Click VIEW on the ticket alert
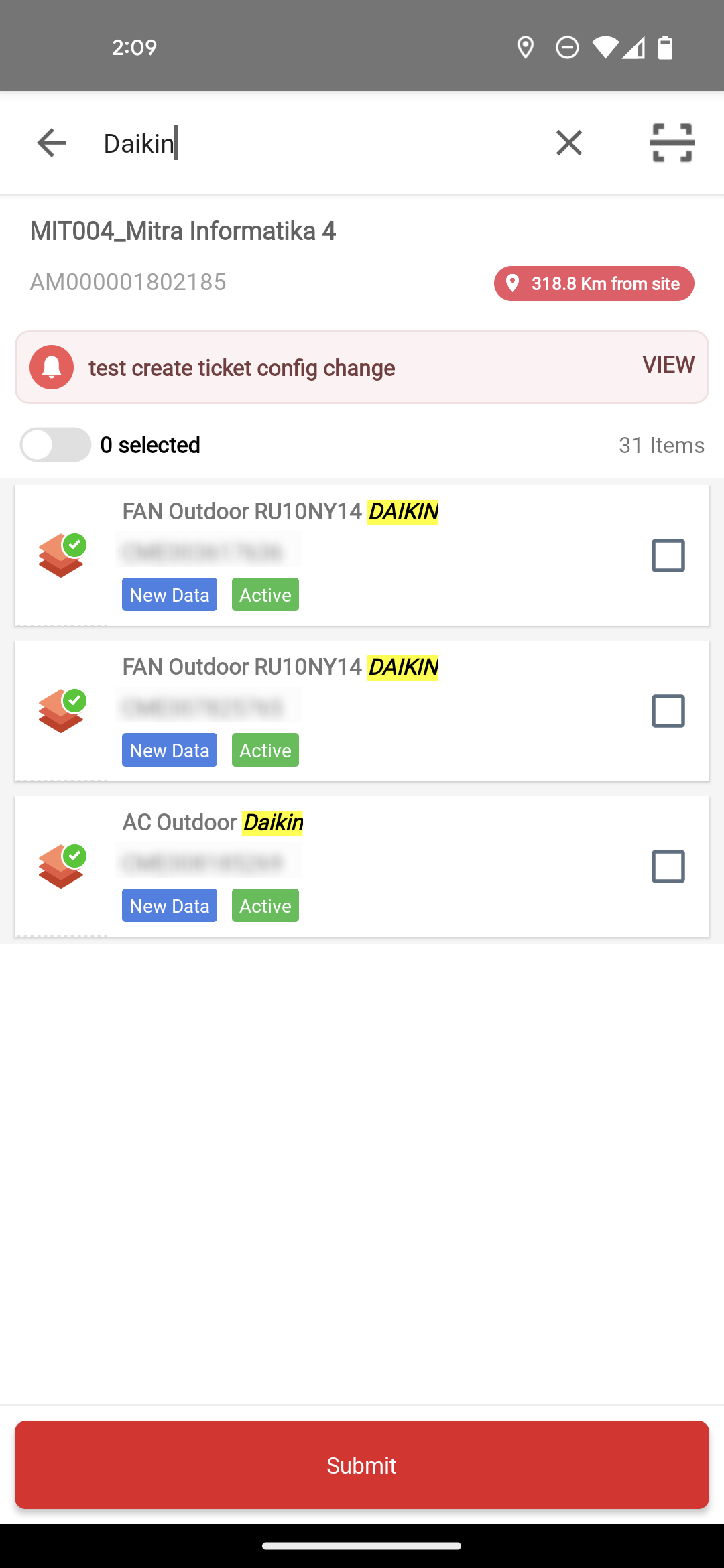 [668, 365]
